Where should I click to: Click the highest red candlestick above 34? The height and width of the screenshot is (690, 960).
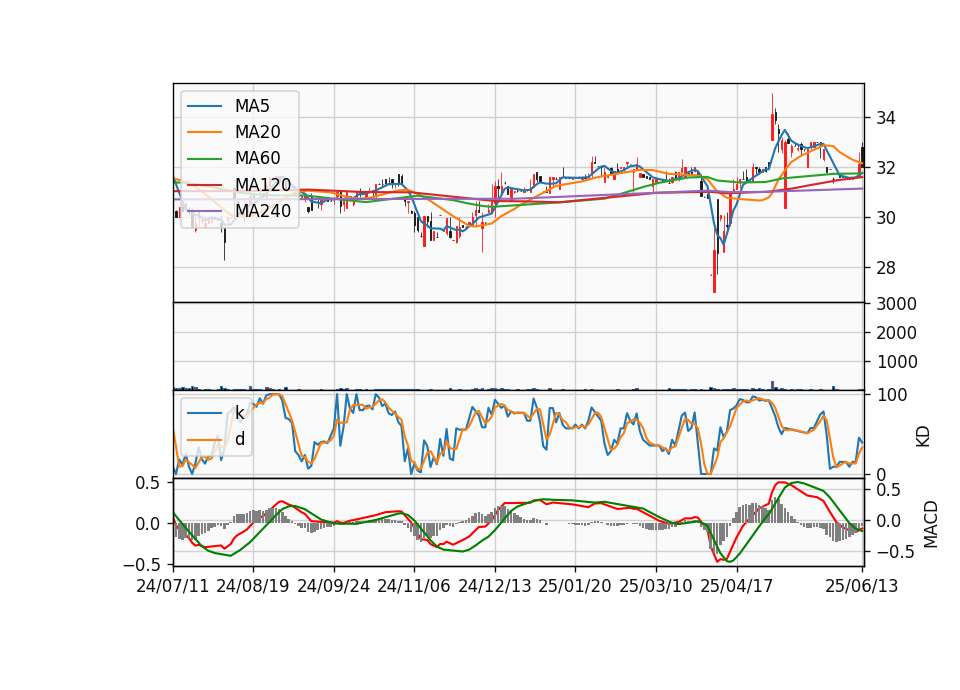click(x=772, y=118)
